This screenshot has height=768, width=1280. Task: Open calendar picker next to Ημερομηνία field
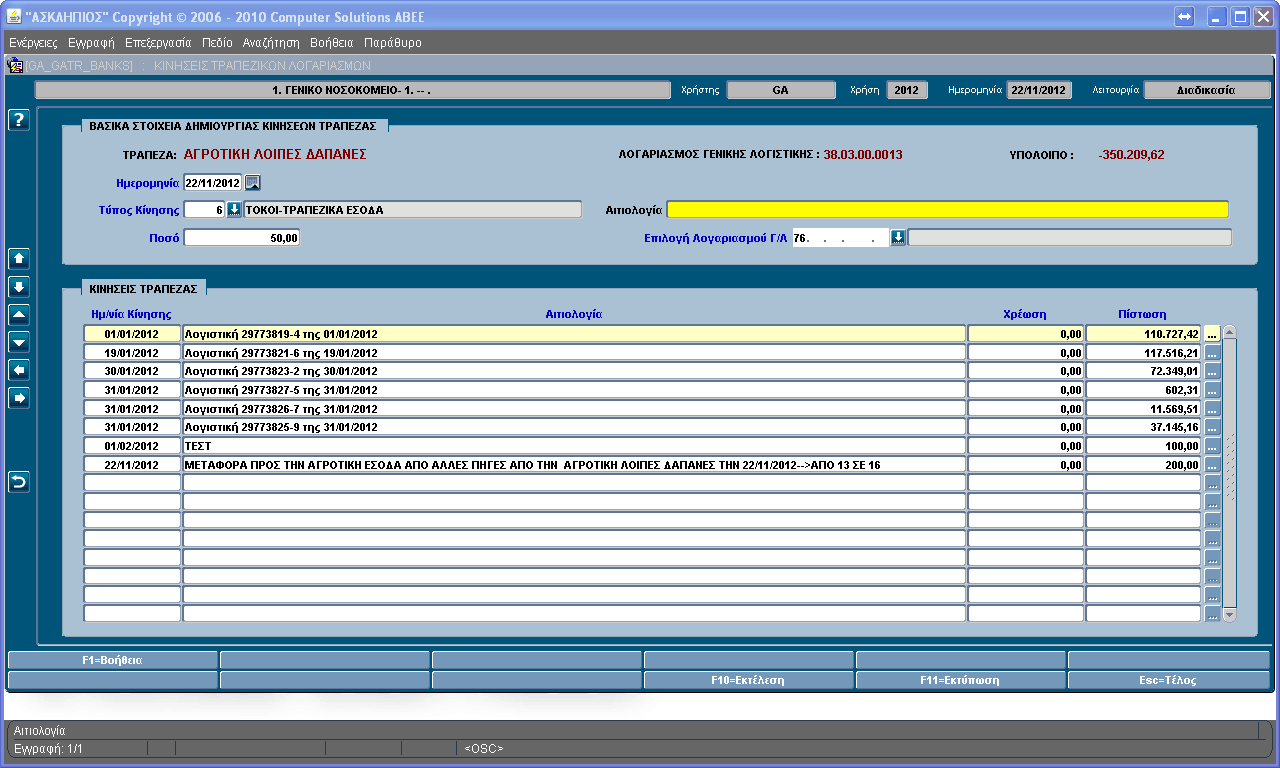(x=253, y=183)
